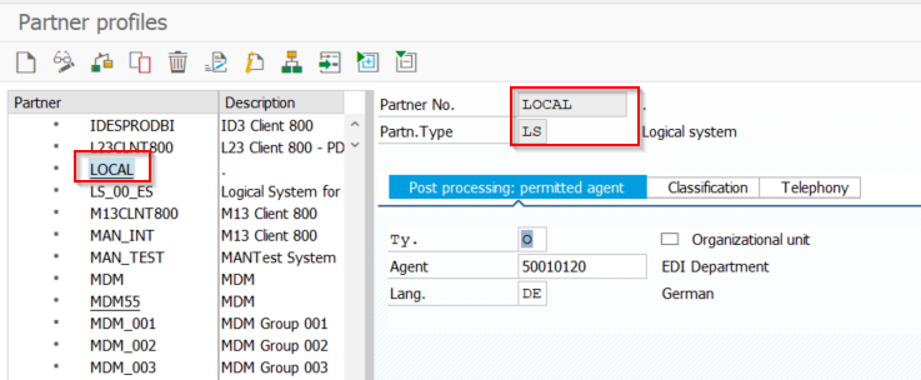Focus the Ty. input field
The width and height of the screenshot is (921, 380).
pyautogui.click(x=532, y=239)
